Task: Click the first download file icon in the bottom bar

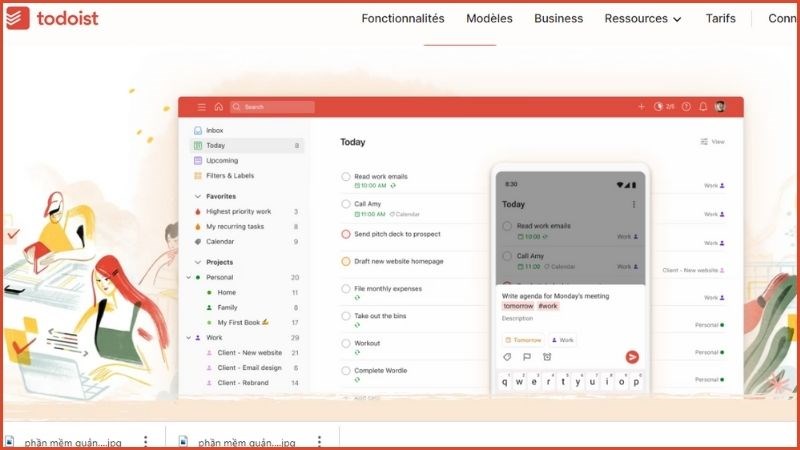Action: click(10, 441)
